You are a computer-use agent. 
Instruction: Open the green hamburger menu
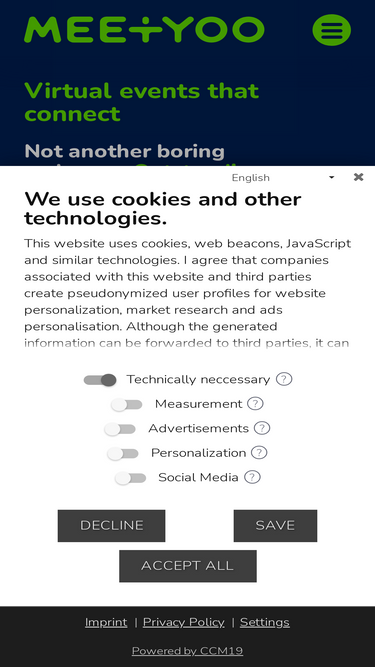click(x=332, y=30)
